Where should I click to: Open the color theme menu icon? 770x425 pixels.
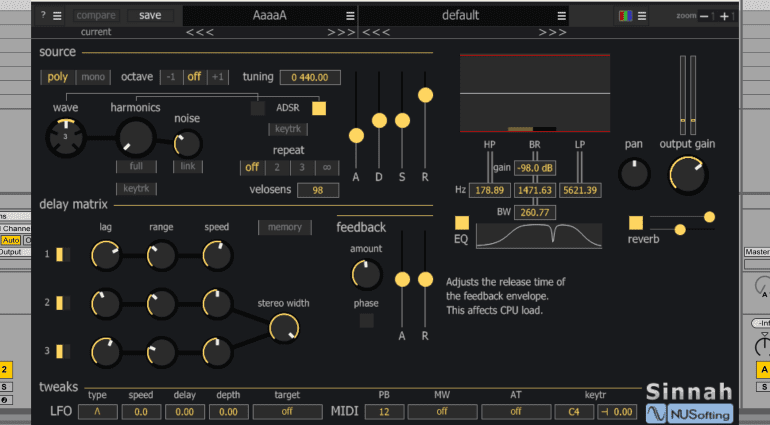coord(626,16)
